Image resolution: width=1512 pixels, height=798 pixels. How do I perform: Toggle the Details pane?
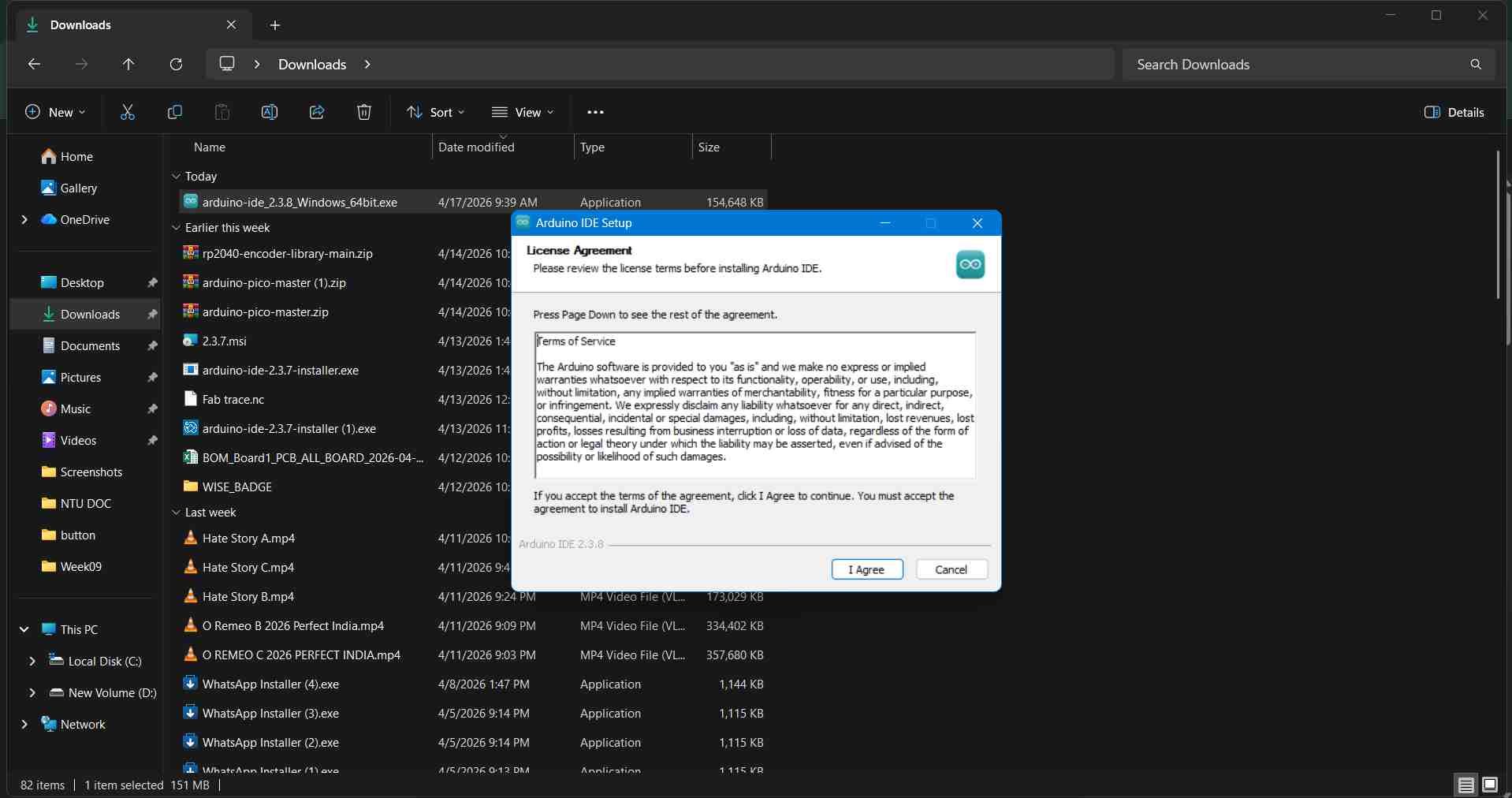(1454, 112)
